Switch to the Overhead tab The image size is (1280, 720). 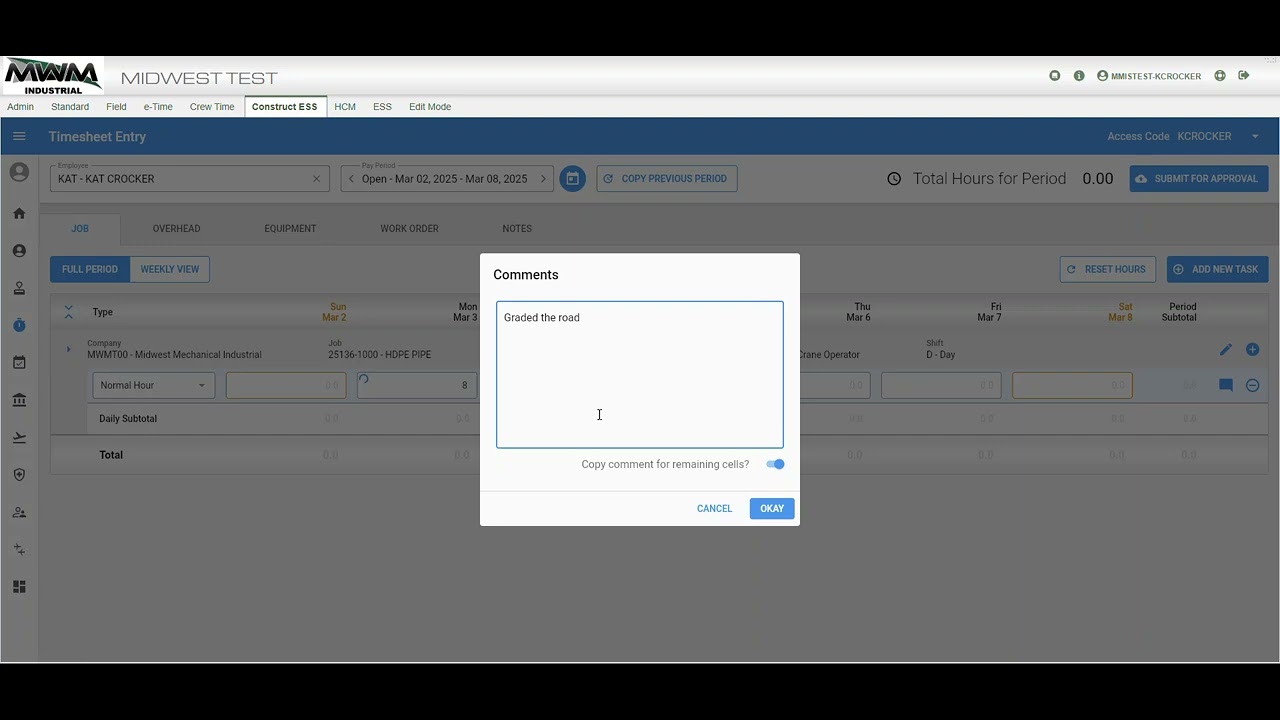click(x=176, y=229)
